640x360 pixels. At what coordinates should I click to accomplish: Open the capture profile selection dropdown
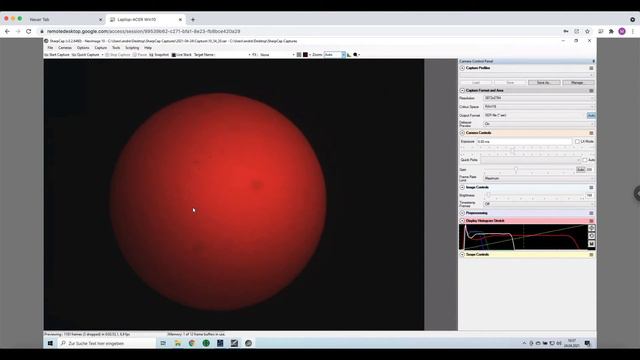527,76
